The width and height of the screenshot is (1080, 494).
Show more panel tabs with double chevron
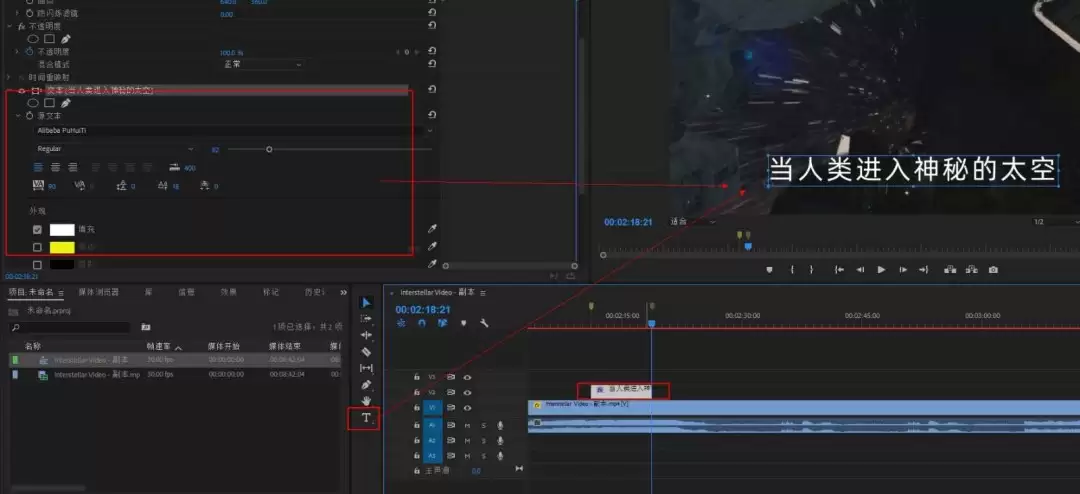coord(344,292)
